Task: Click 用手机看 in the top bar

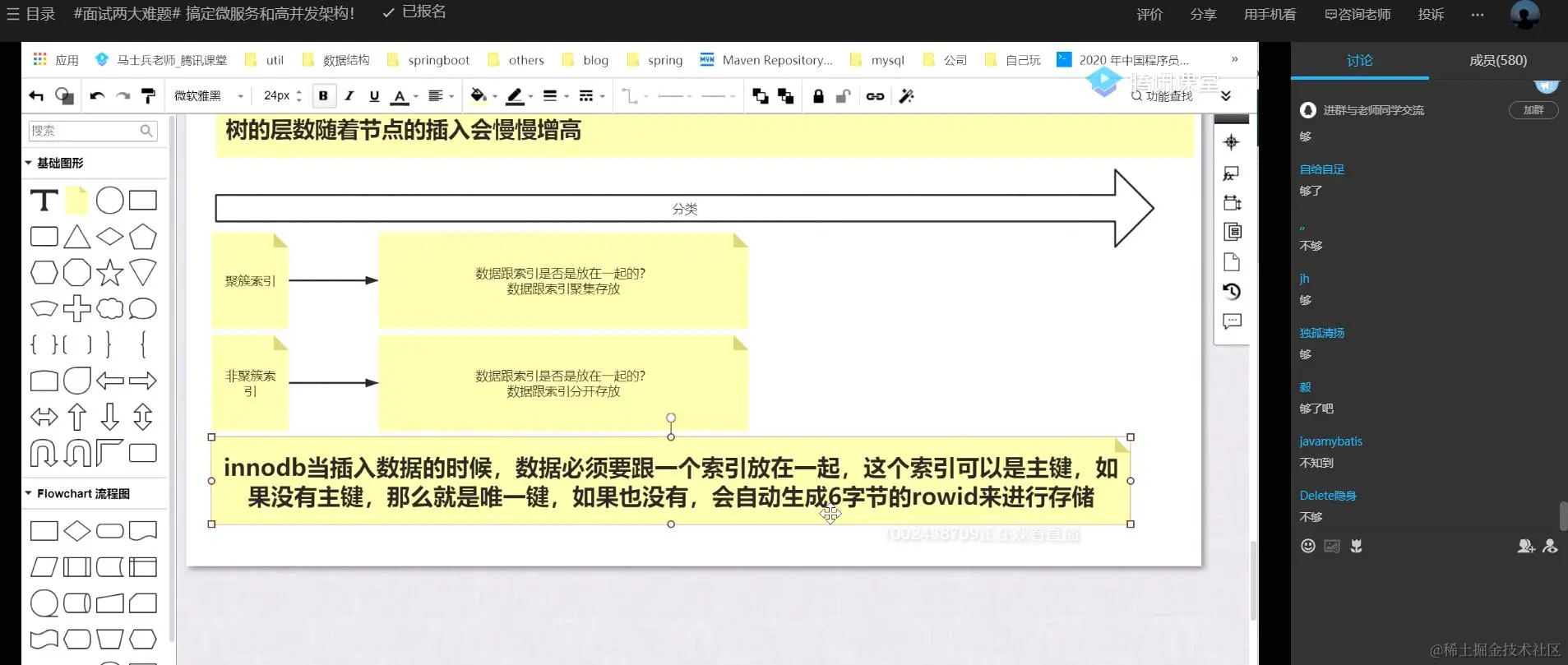Action: pyautogui.click(x=1270, y=14)
